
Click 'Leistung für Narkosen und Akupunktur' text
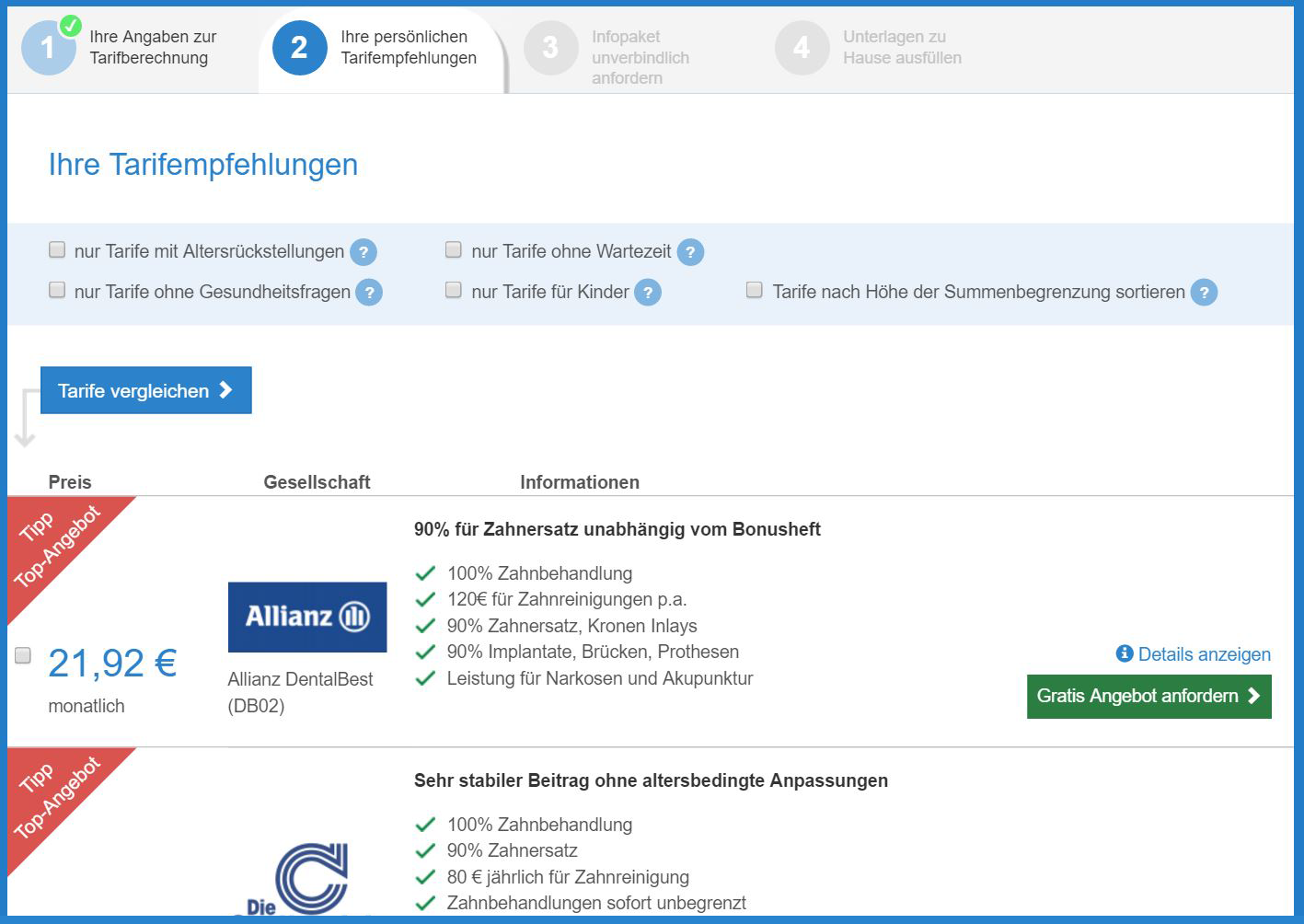tap(600, 678)
